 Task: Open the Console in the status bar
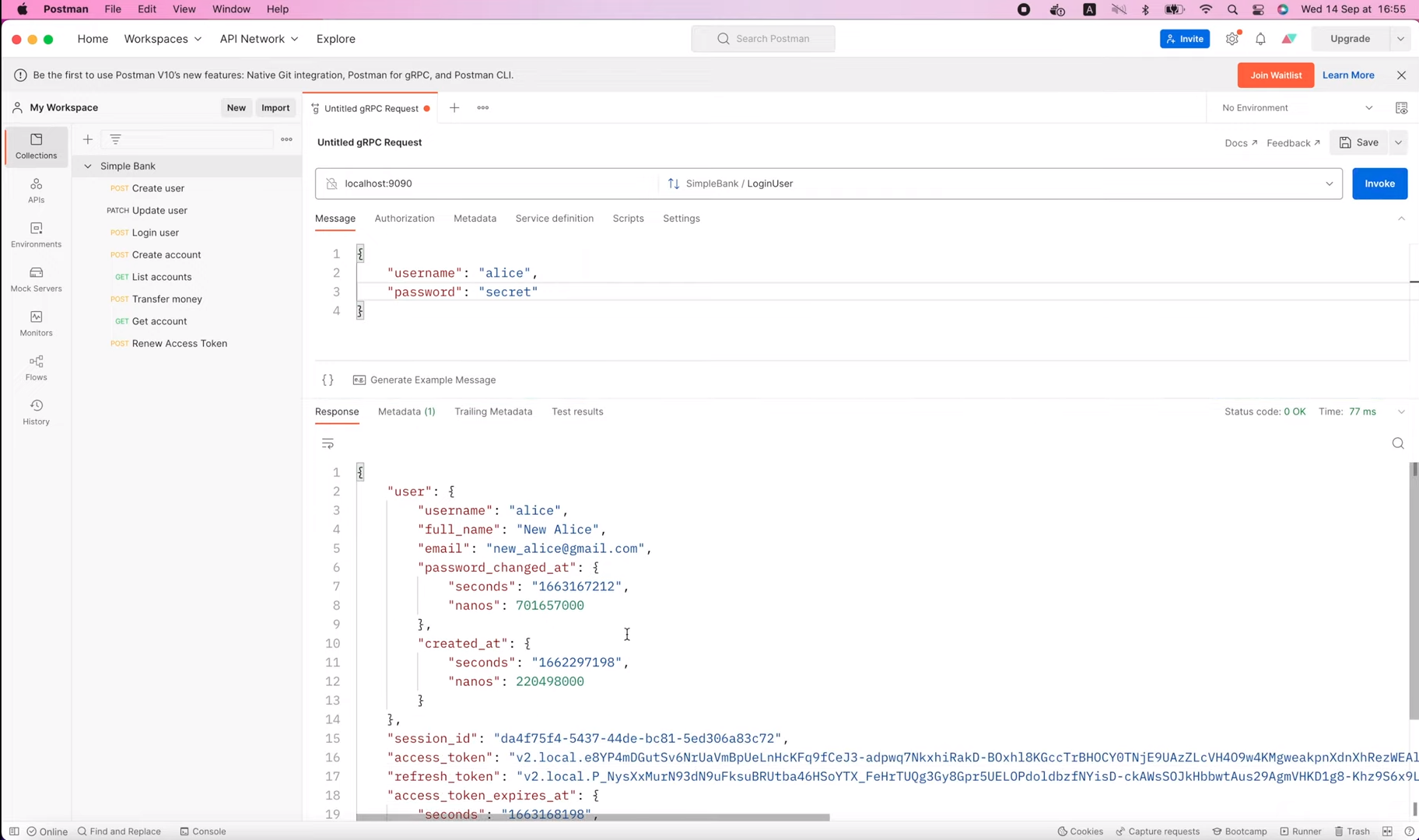click(203, 831)
